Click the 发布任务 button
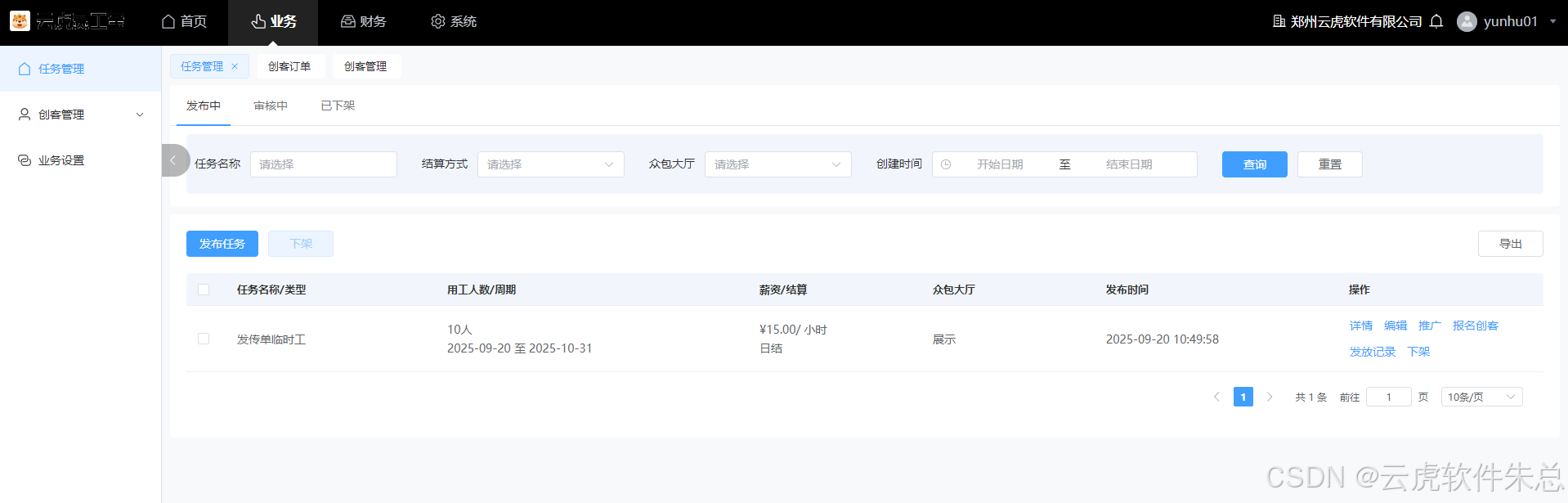This screenshot has width=1568, height=503. (x=222, y=244)
